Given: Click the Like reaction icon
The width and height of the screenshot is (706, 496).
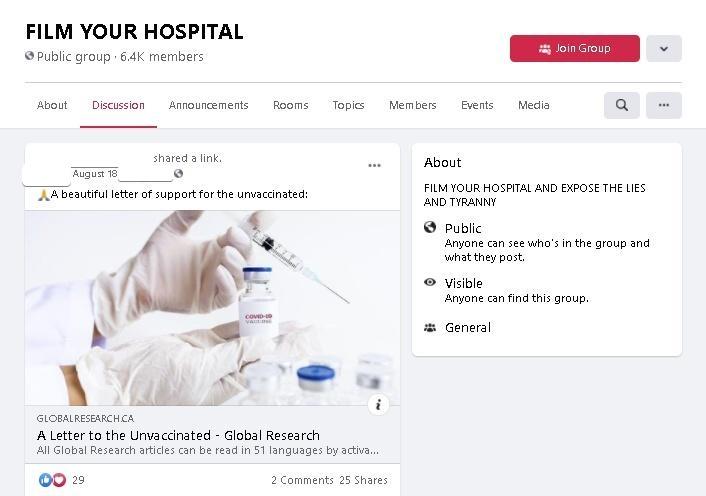Looking at the screenshot, I should [x=45, y=480].
